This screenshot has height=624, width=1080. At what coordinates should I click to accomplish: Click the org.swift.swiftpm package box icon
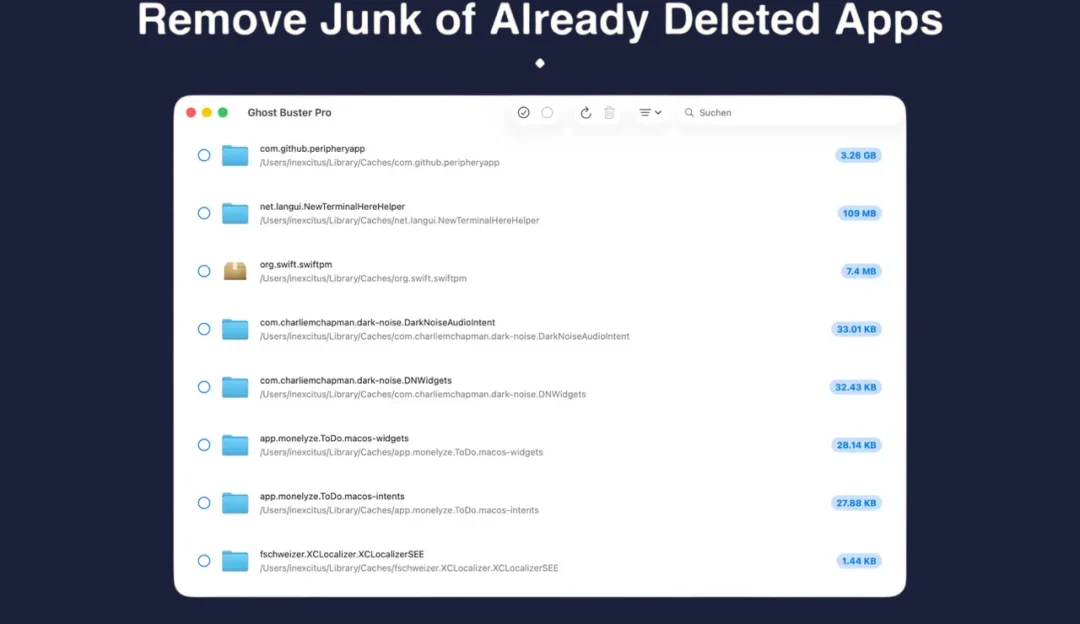click(235, 271)
